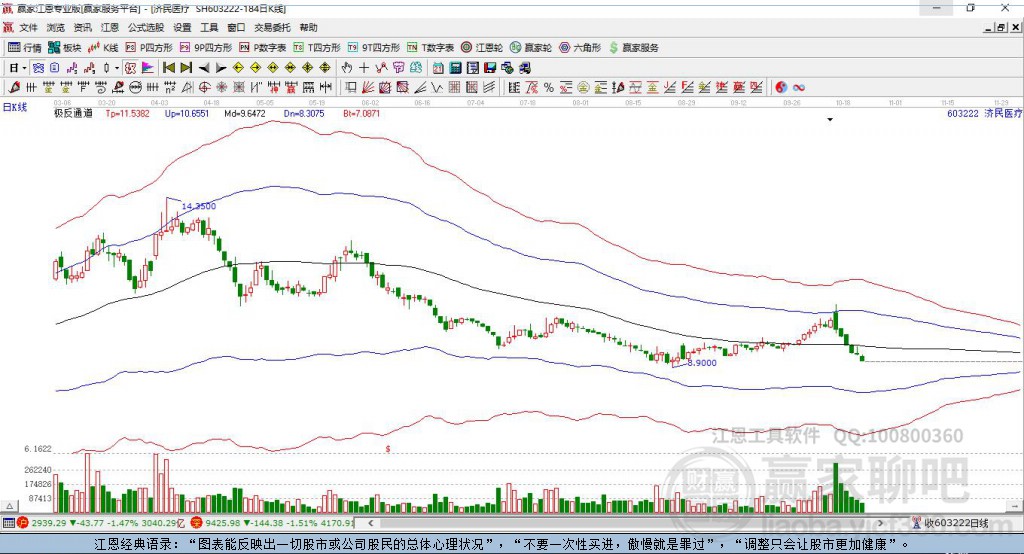Open 赢家服务 with the dollar icon
Image resolution: width=1024 pixels, height=554 pixels.
click(633, 48)
